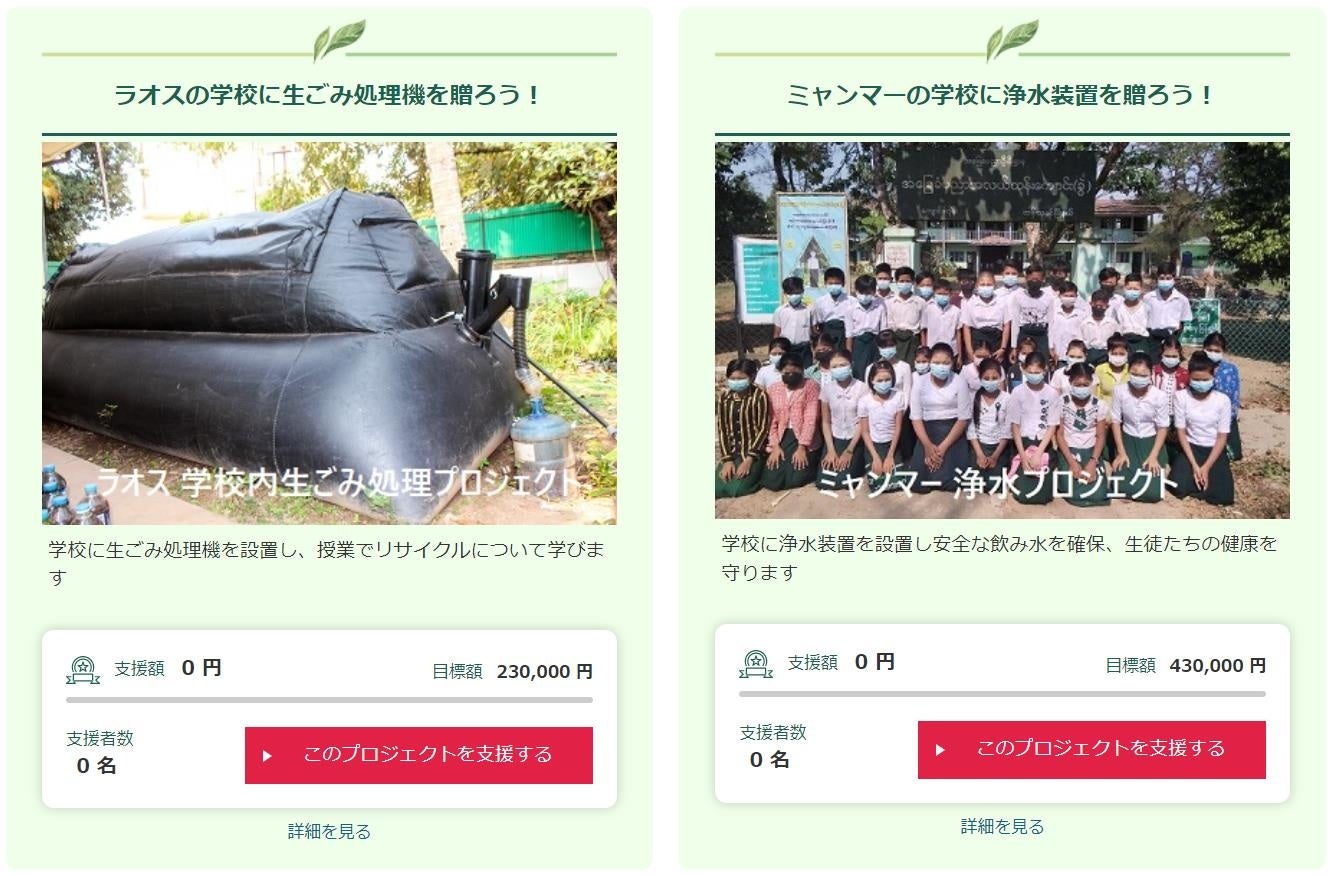The height and width of the screenshot is (876, 1331).
Task: Open 詳細を見る under the Laos project
Action: coord(329,831)
